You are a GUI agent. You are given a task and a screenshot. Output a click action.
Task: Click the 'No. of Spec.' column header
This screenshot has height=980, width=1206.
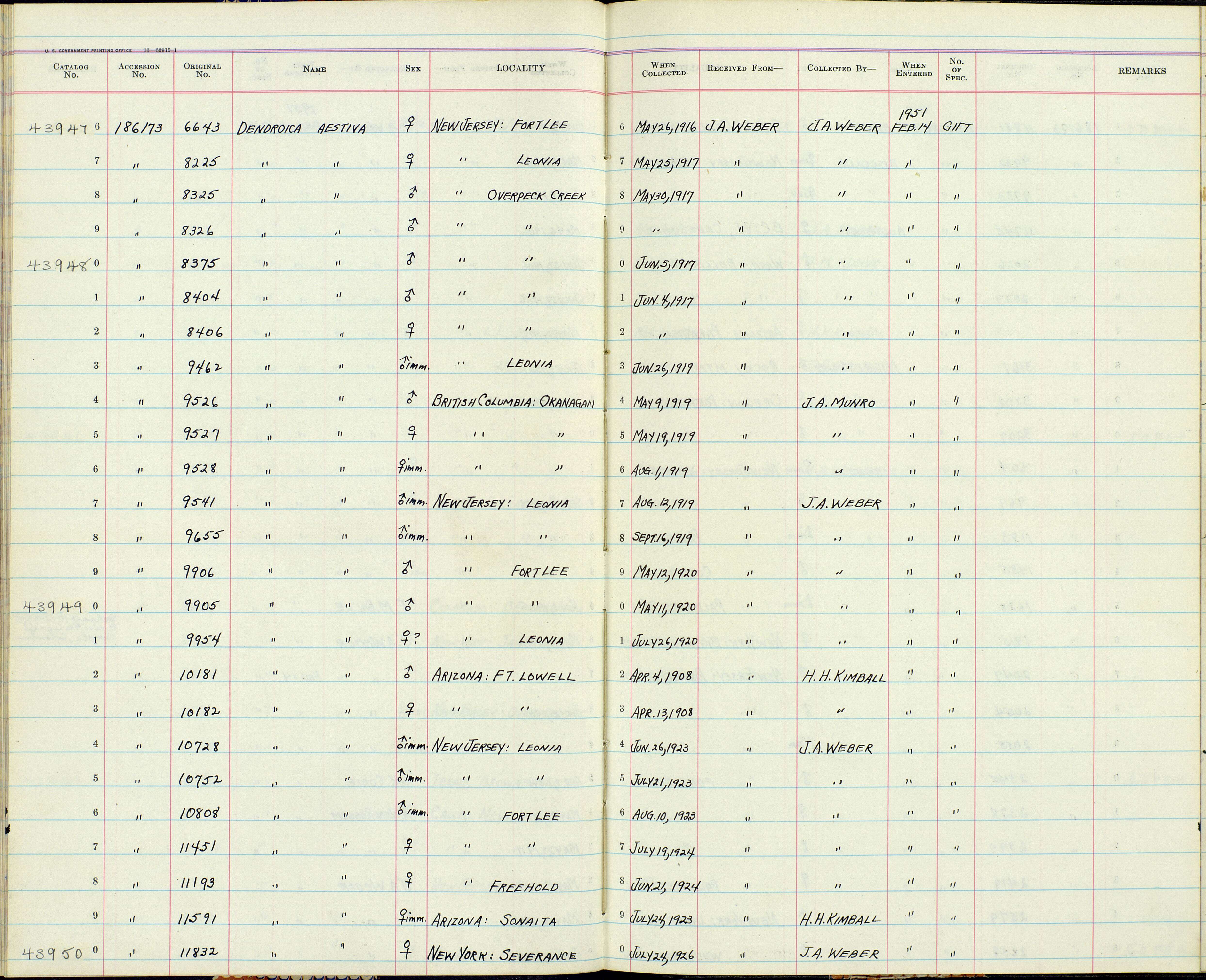(957, 69)
